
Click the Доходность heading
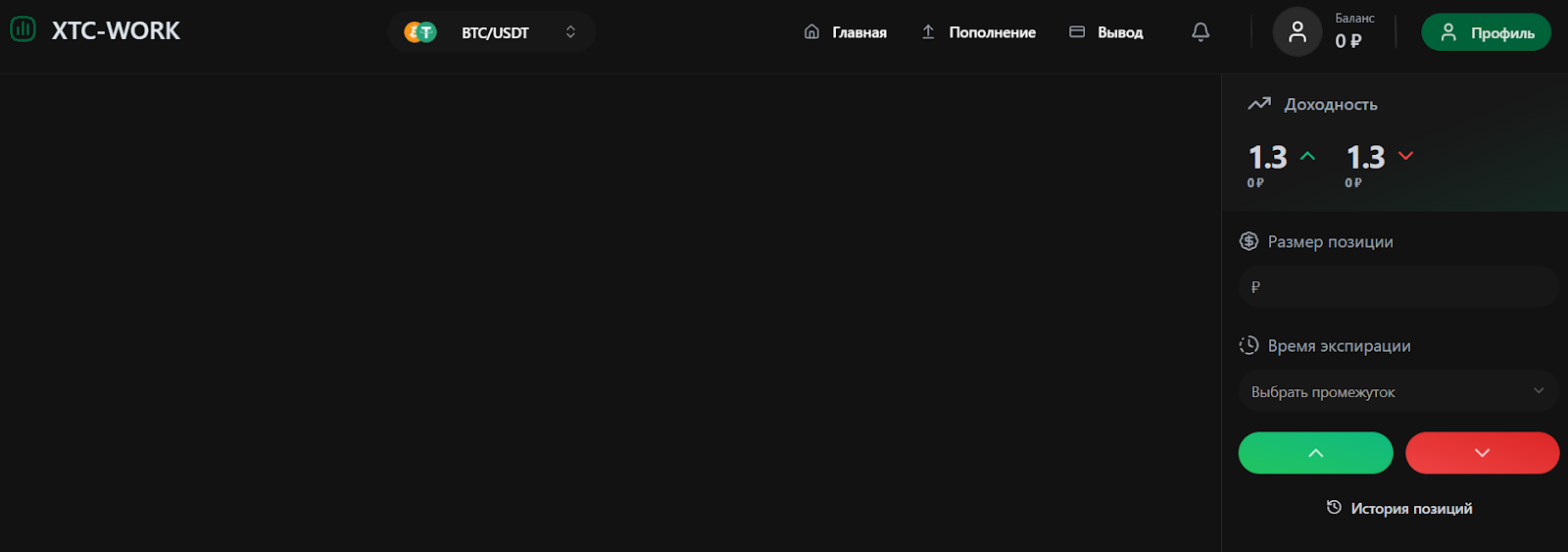coord(1331,104)
